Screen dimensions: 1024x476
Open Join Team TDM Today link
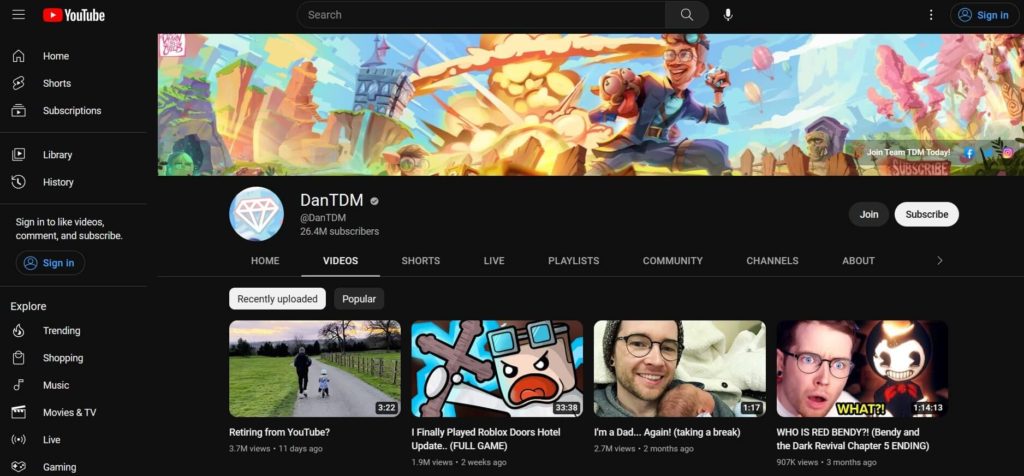click(908, 152)
